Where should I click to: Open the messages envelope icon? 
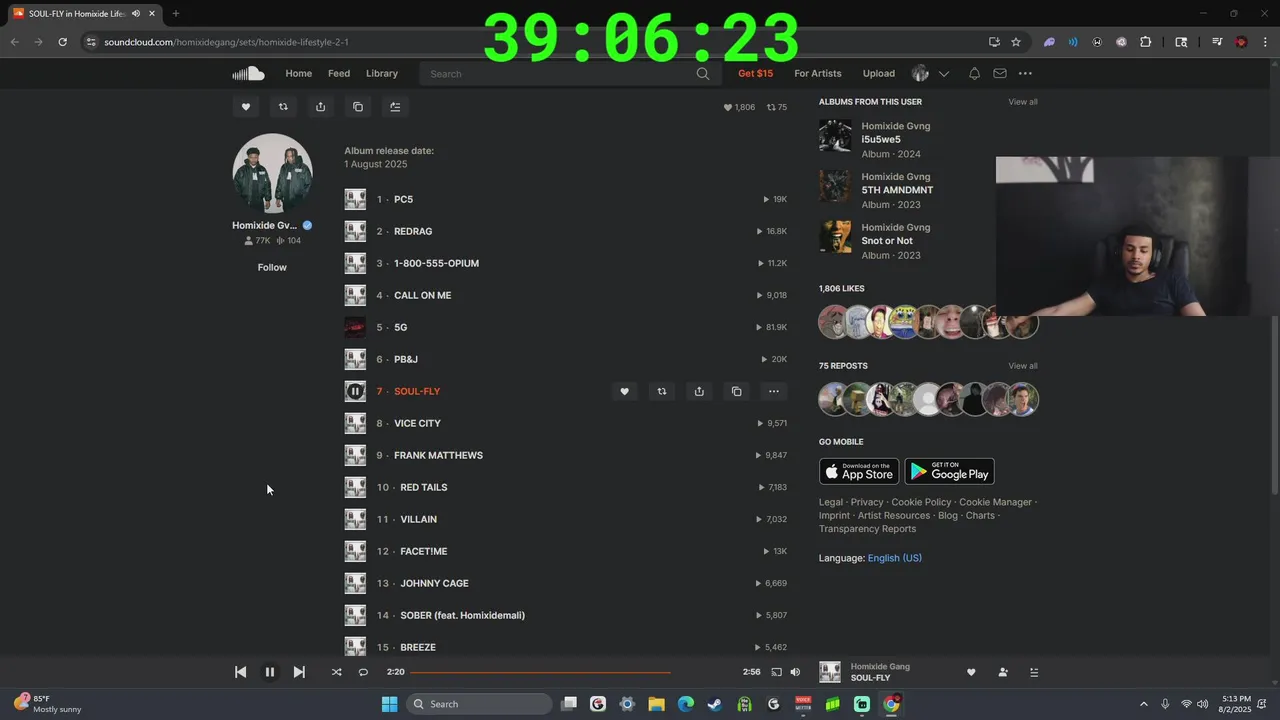click(x=1000, y=73)
